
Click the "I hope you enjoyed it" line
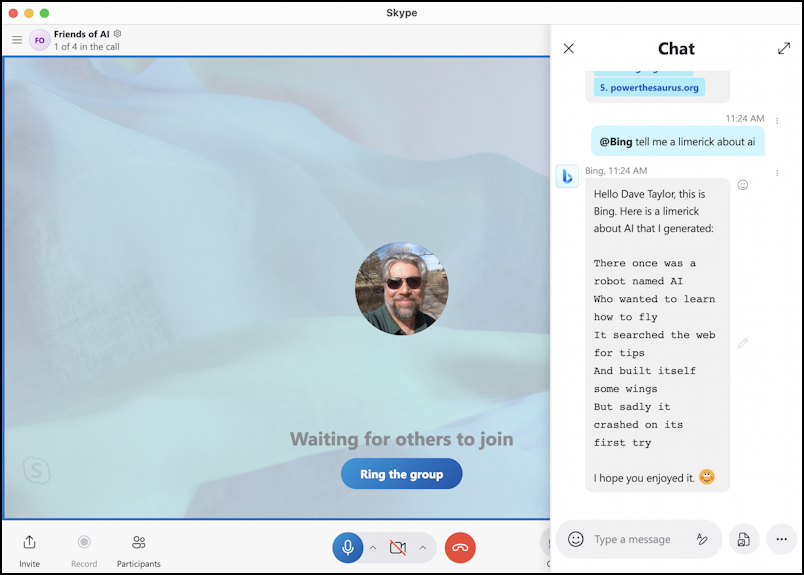pos(644,478)
